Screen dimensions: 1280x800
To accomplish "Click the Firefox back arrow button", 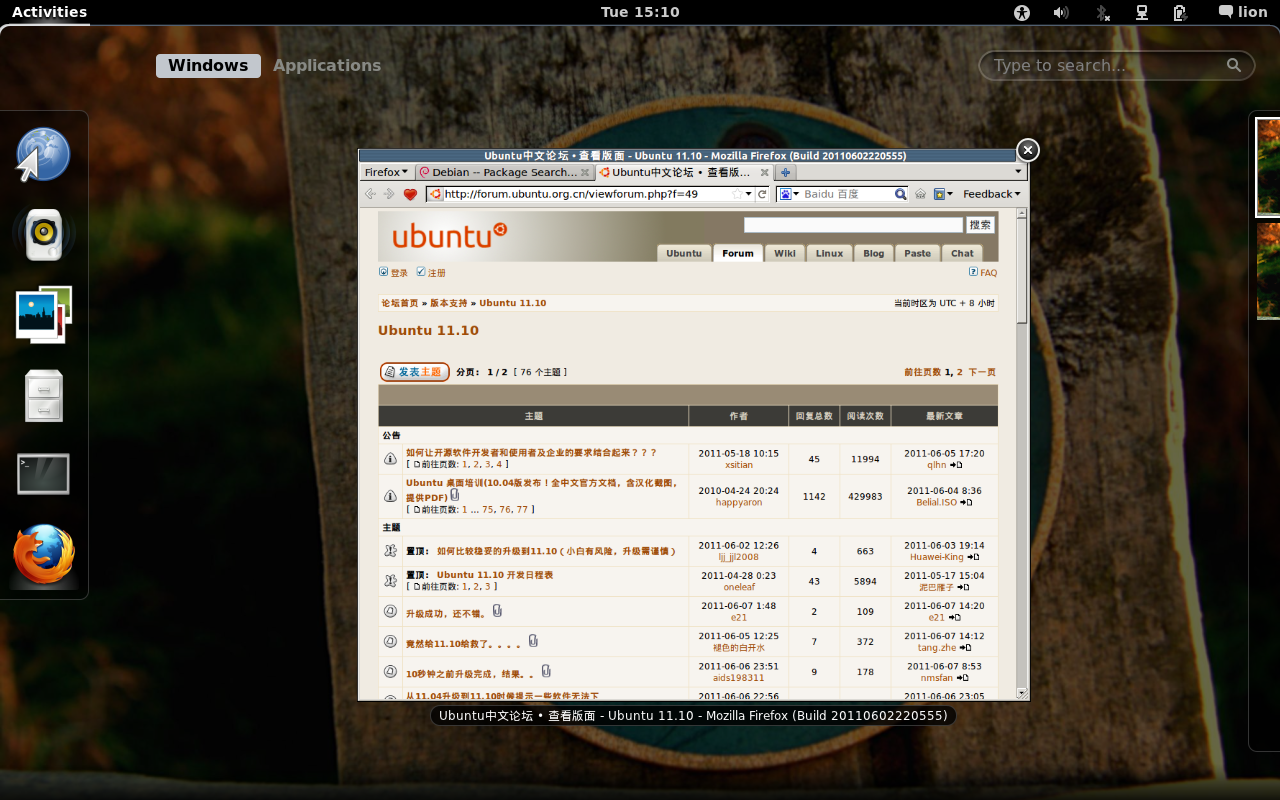I will click(370, 194).
